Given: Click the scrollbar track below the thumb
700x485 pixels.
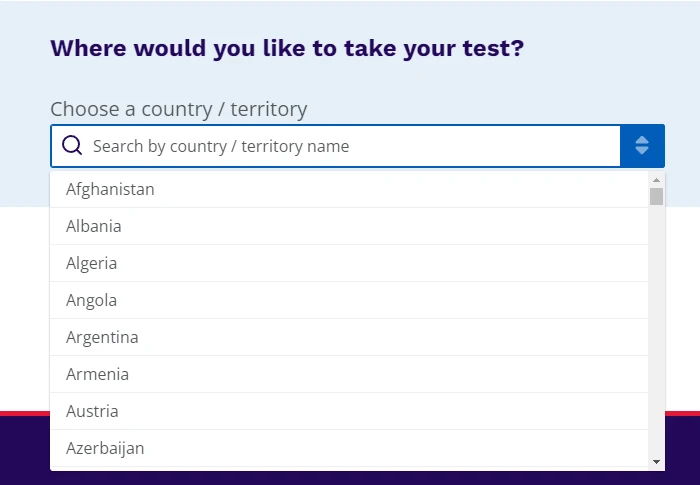Looking at the screenshot, I should pyautogui.click(x=656, y=330).
